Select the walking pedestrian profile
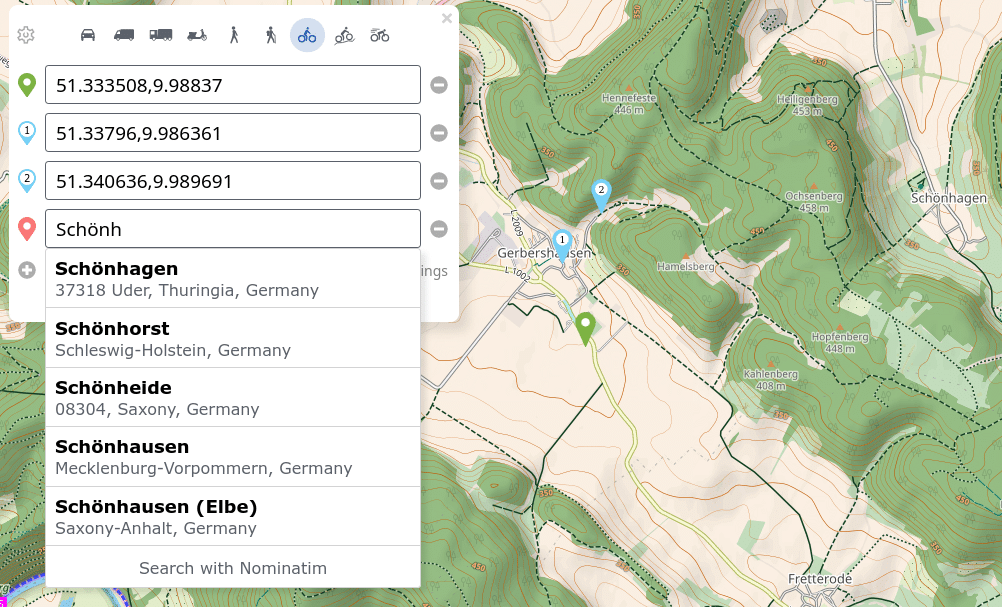 (x=234, y=35)
